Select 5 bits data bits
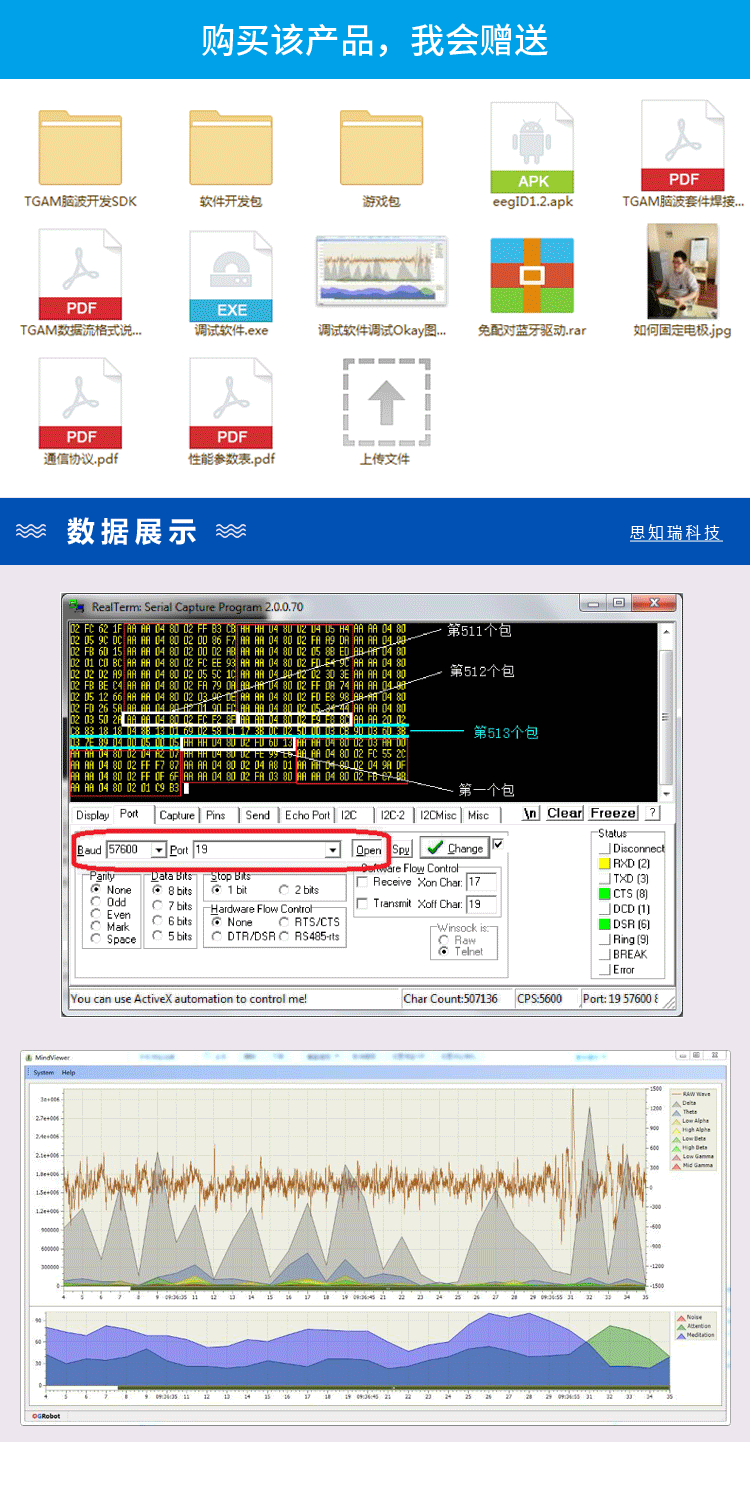The height and width of the screenshot is (1495, 750). [x=157, y=936]
